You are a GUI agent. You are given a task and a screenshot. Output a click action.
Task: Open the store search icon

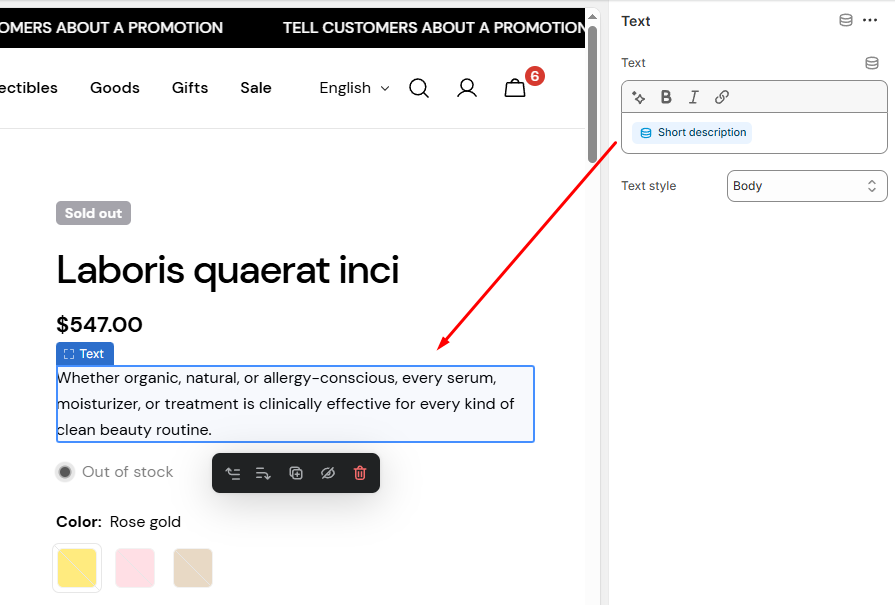[x=419, y=88]
